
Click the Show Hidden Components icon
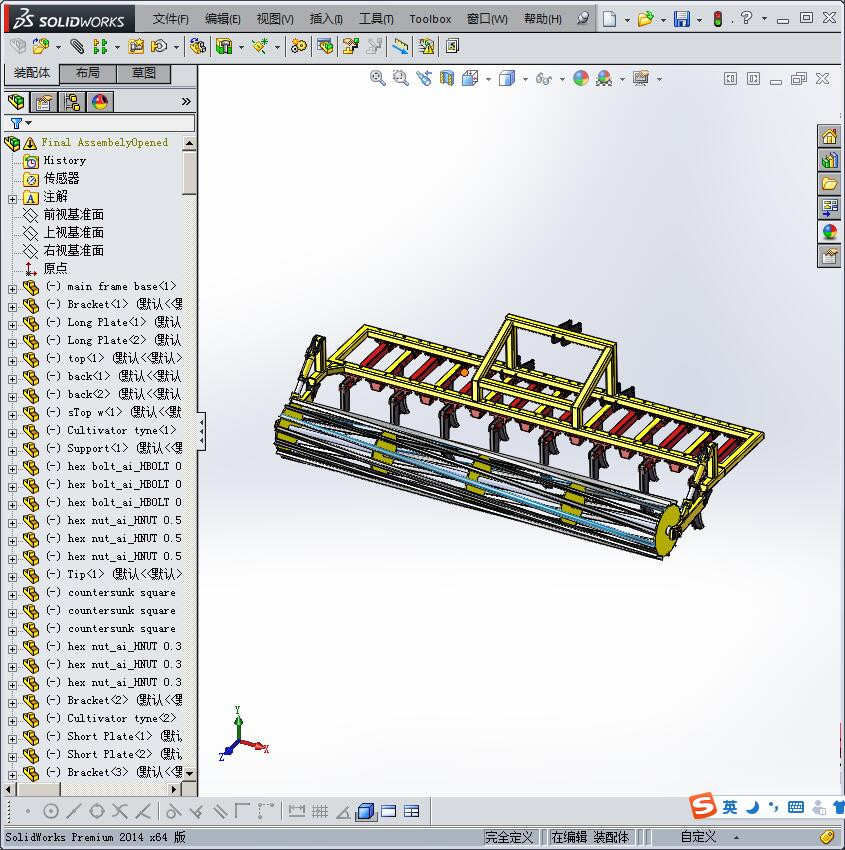(x=198, y=47)
